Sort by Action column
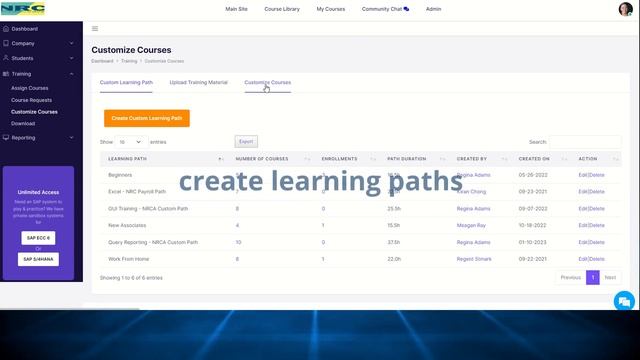 tap(616, 159)
